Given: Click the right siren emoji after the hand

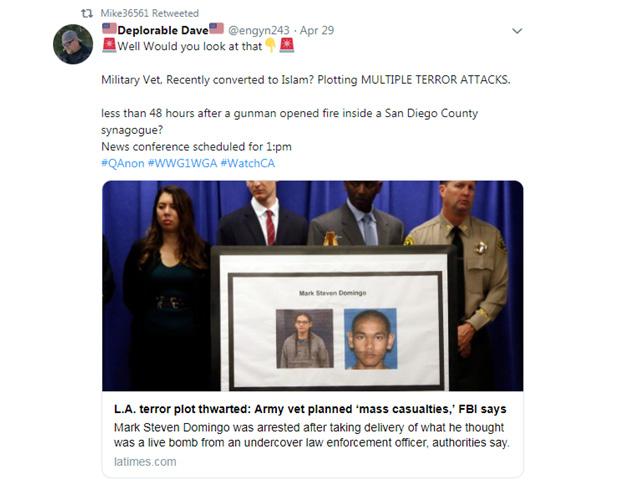Looking at the screenshot, I should [286, 45].
